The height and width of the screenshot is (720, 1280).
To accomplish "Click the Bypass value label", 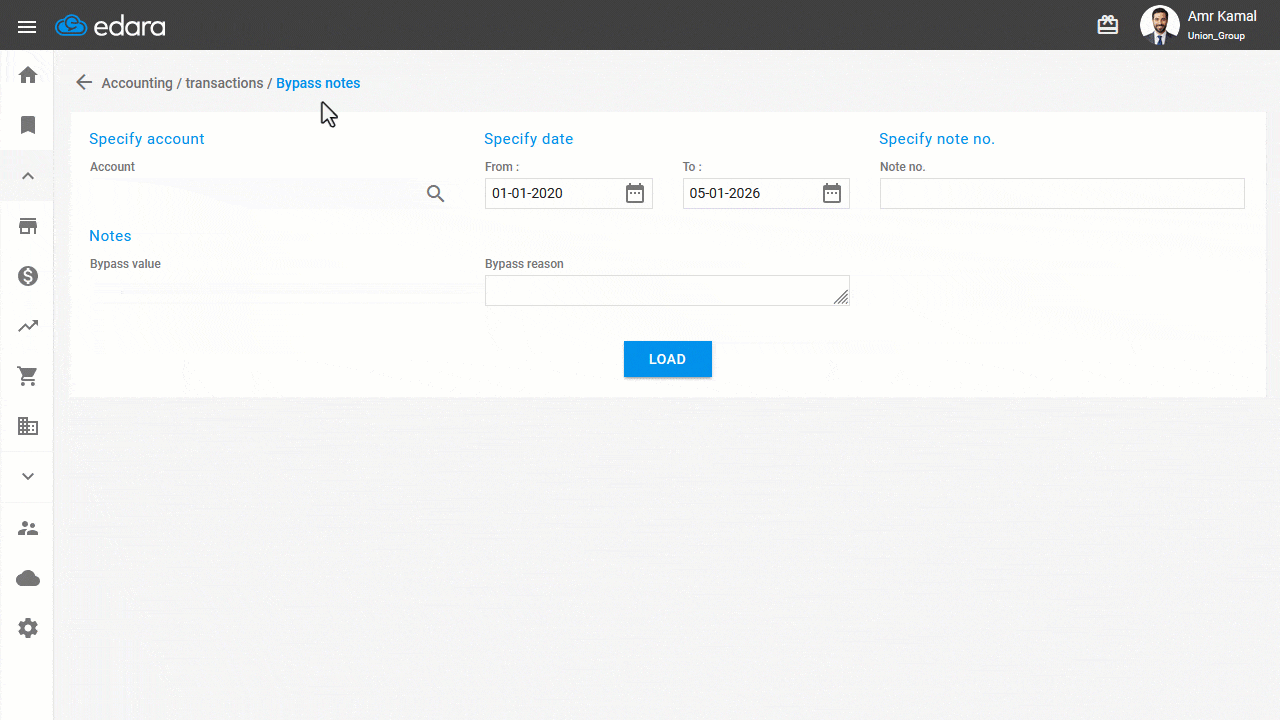I will 125,264.
